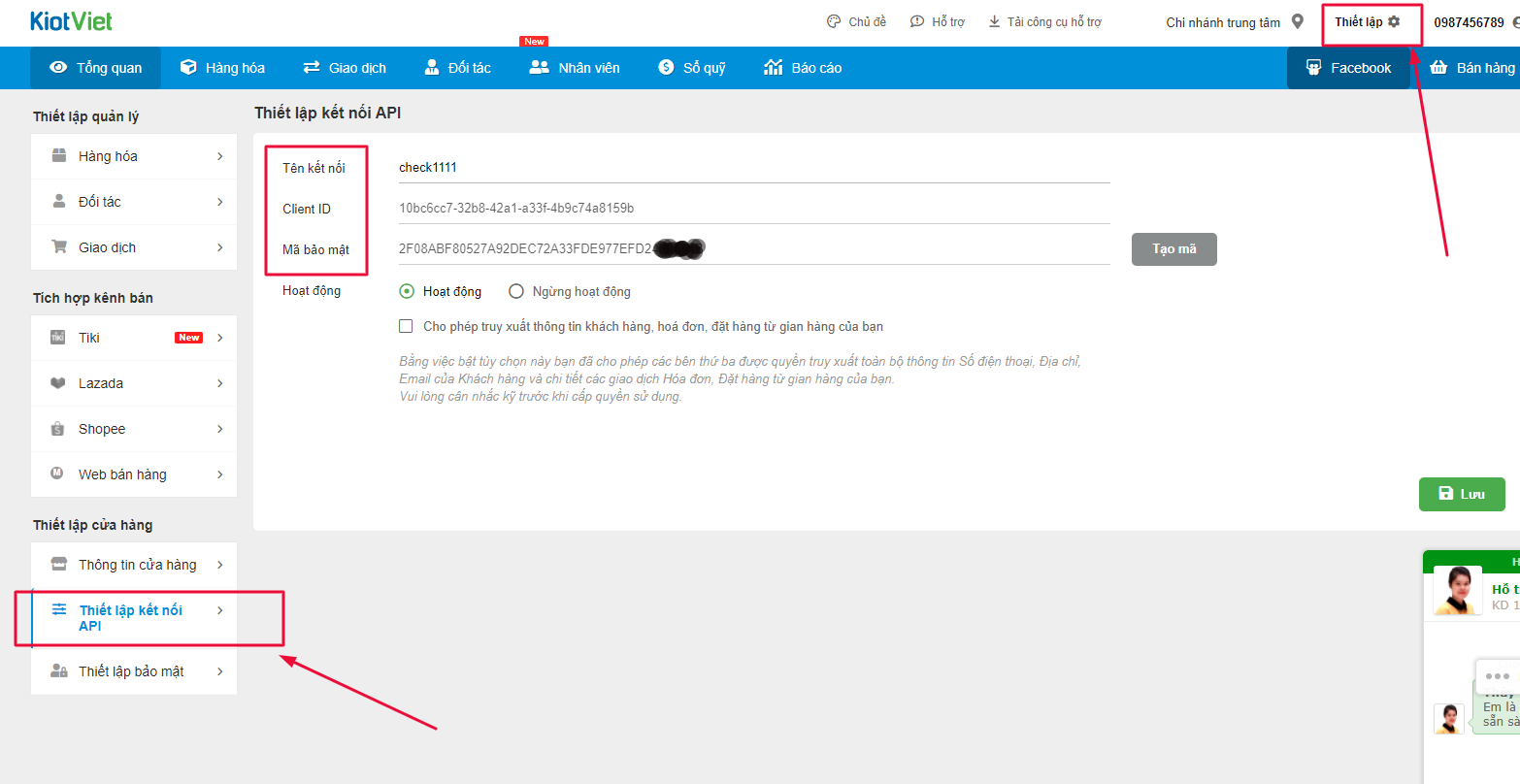
Task: Click the Tạo mã button
Action: tap(1173, 249)
